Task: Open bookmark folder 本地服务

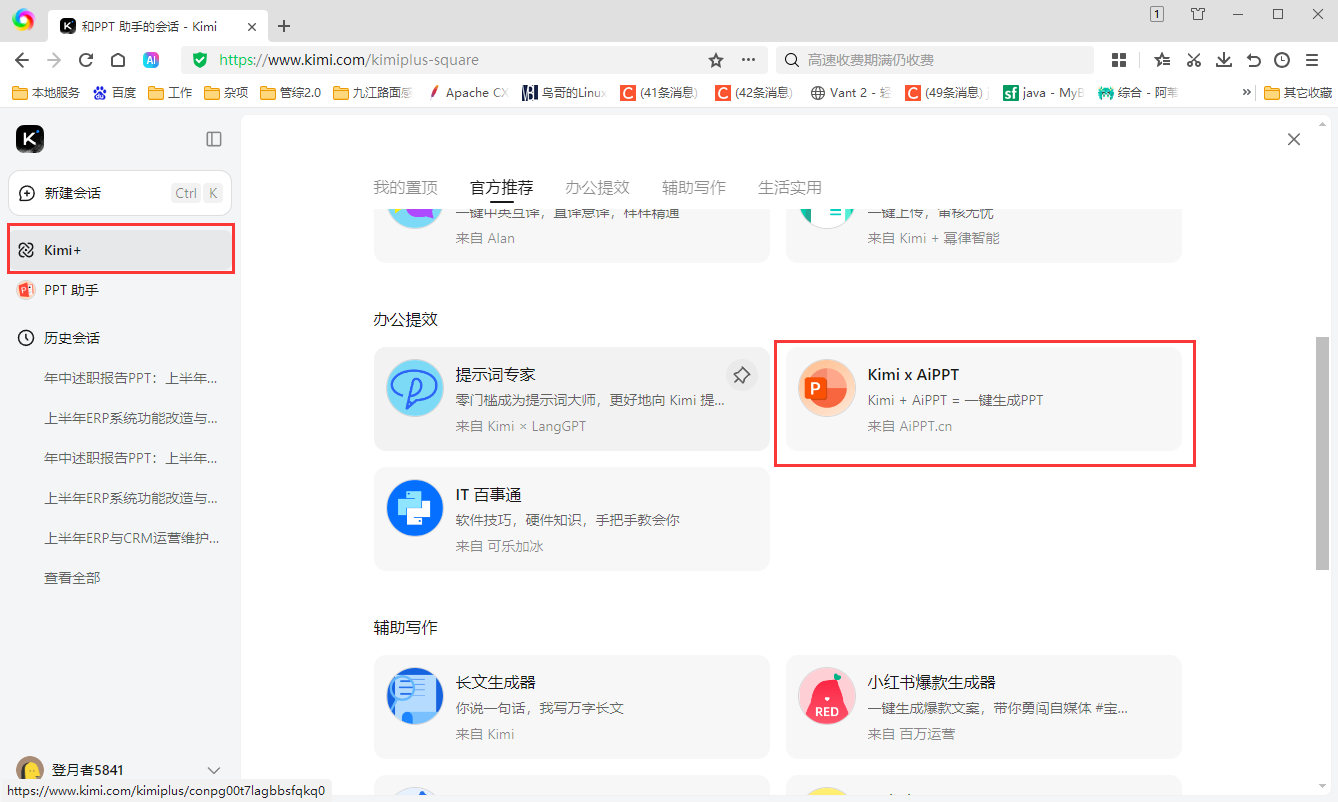Action: [46, 93]
